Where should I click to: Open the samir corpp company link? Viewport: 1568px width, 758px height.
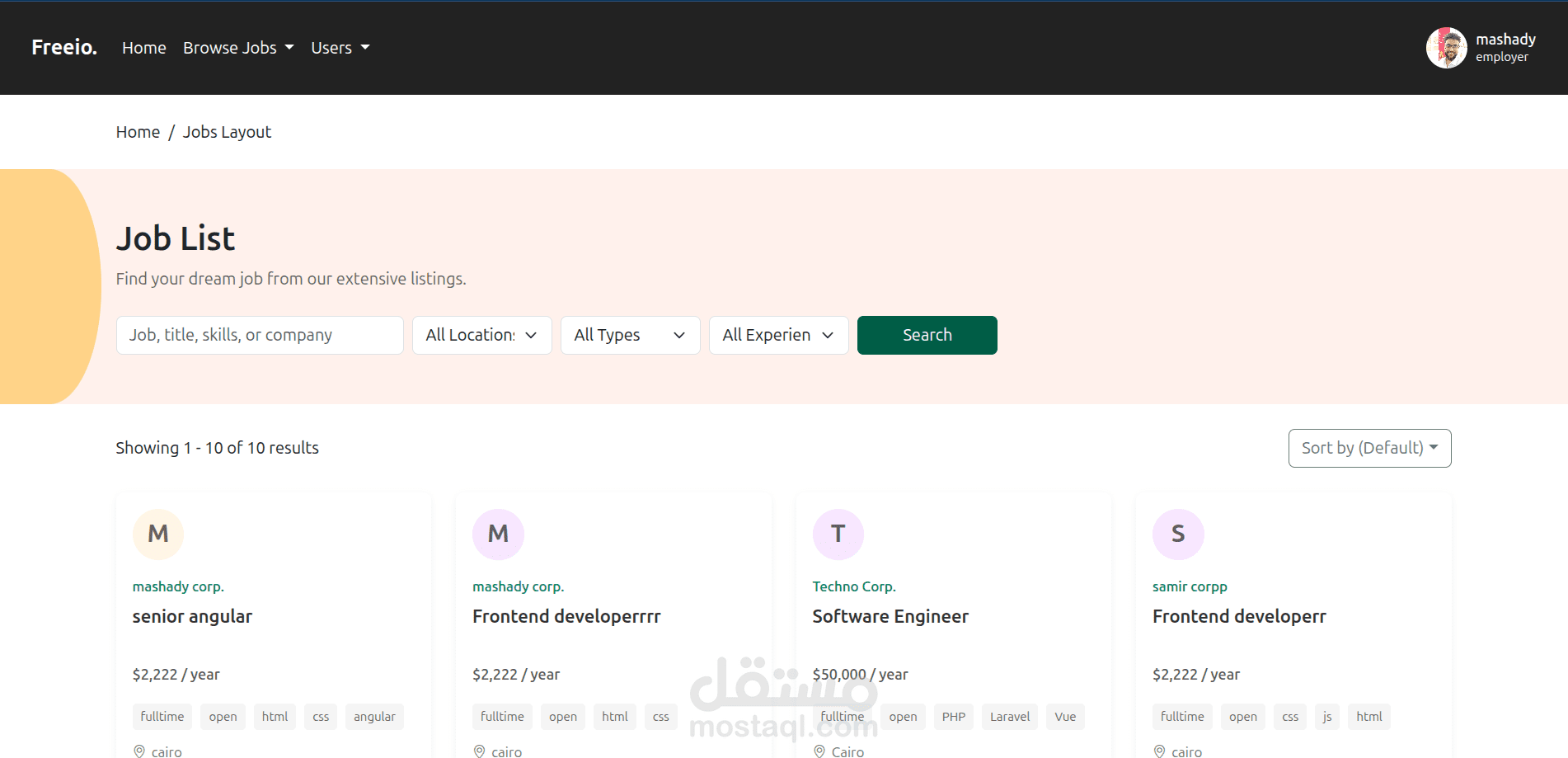point(1190,586)
